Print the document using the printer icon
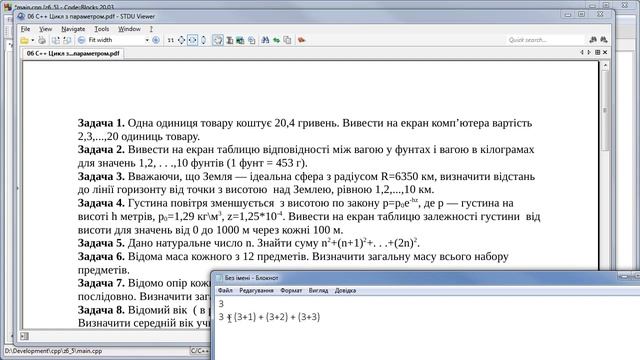640x360 pixels. click(42, 40)
